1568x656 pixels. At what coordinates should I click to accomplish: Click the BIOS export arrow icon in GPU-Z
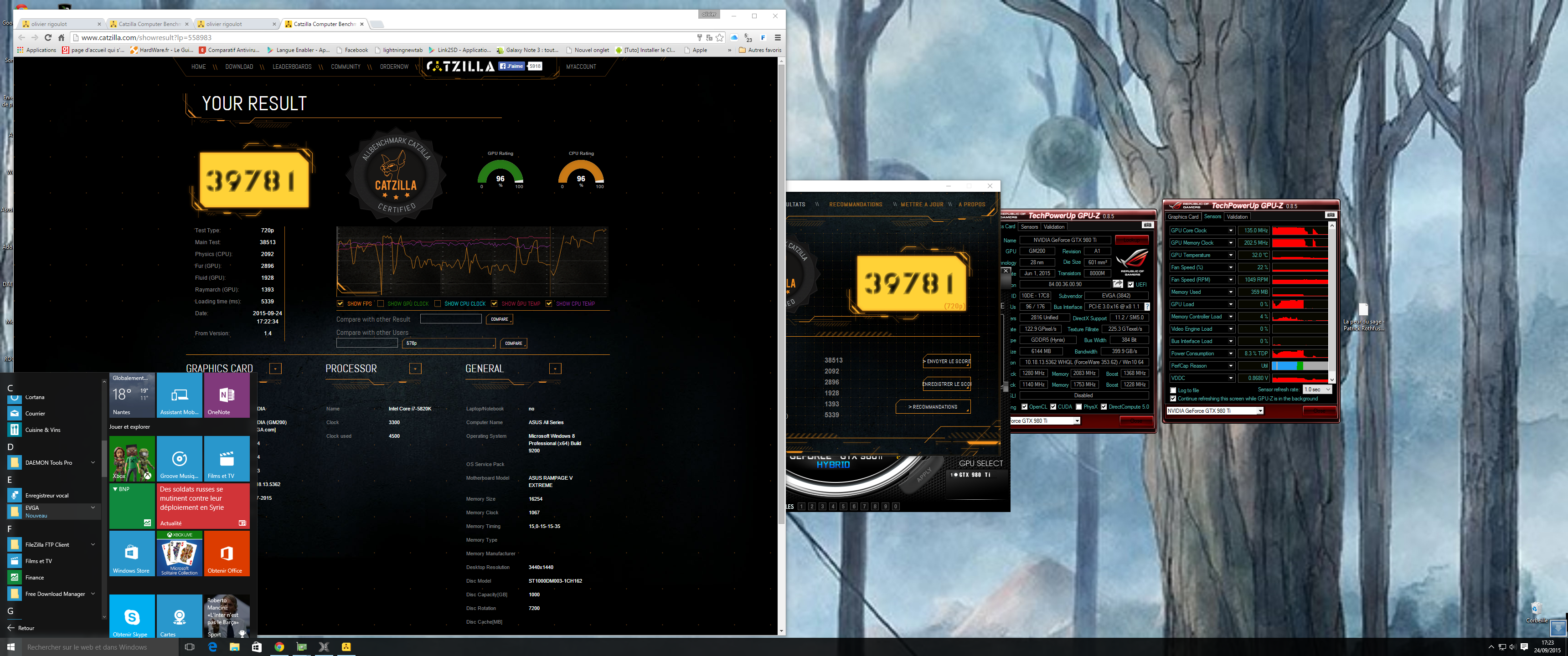coord(1118,284)
